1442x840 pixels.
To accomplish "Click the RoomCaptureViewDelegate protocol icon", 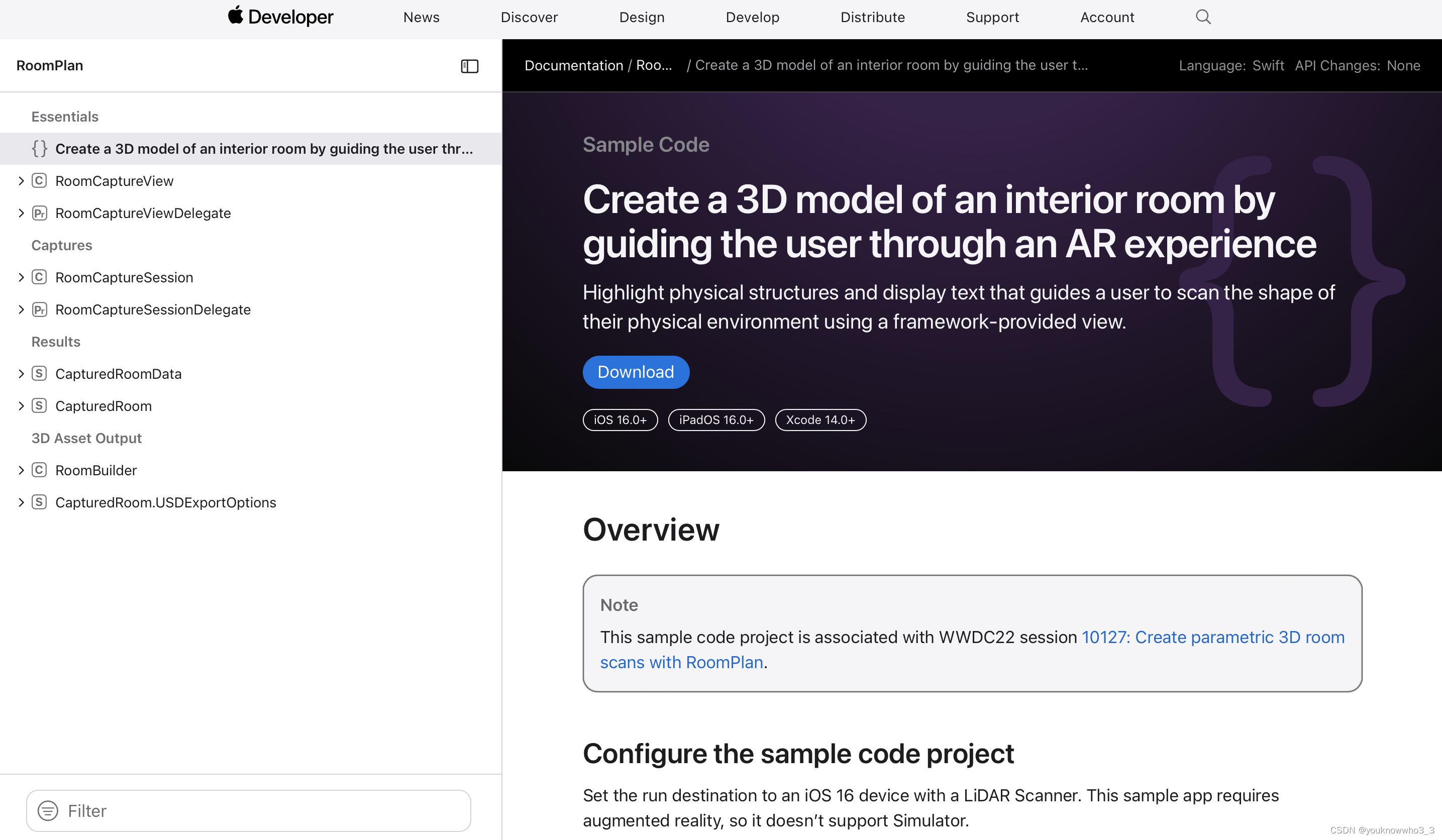I will (x=39, y=213).
